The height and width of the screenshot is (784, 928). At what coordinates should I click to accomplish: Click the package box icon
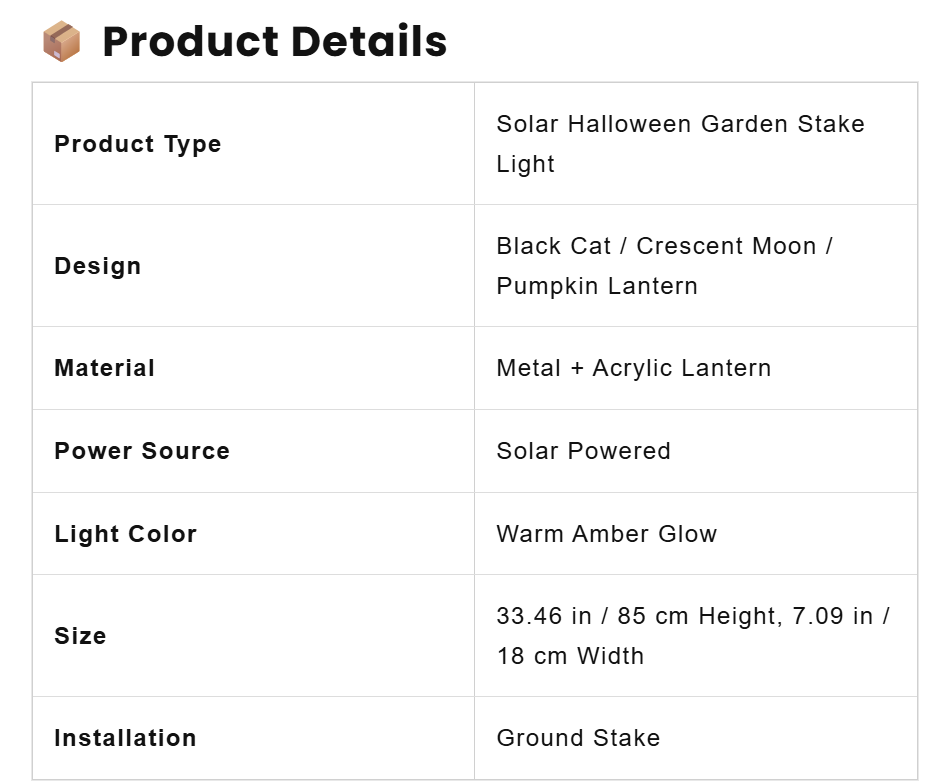click(x=62, y=41)
